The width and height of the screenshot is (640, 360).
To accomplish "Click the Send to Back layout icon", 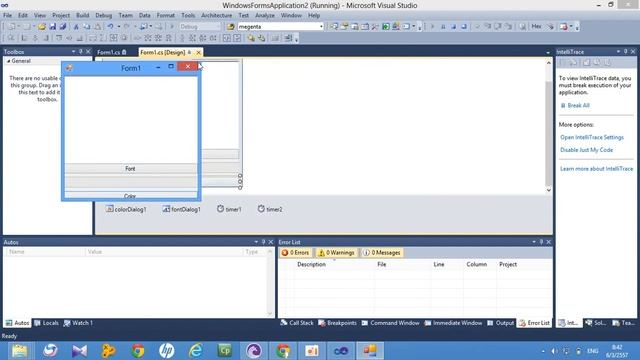I will (x=261, y=38).
